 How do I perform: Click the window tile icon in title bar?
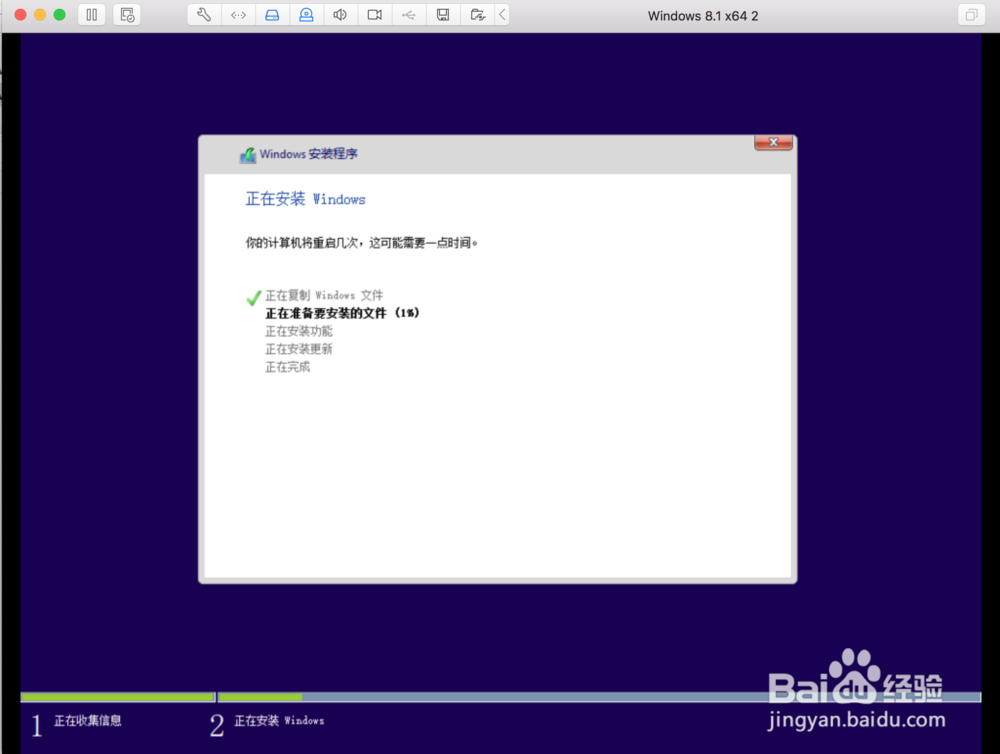pyautogui.click(x=970, y=14)
